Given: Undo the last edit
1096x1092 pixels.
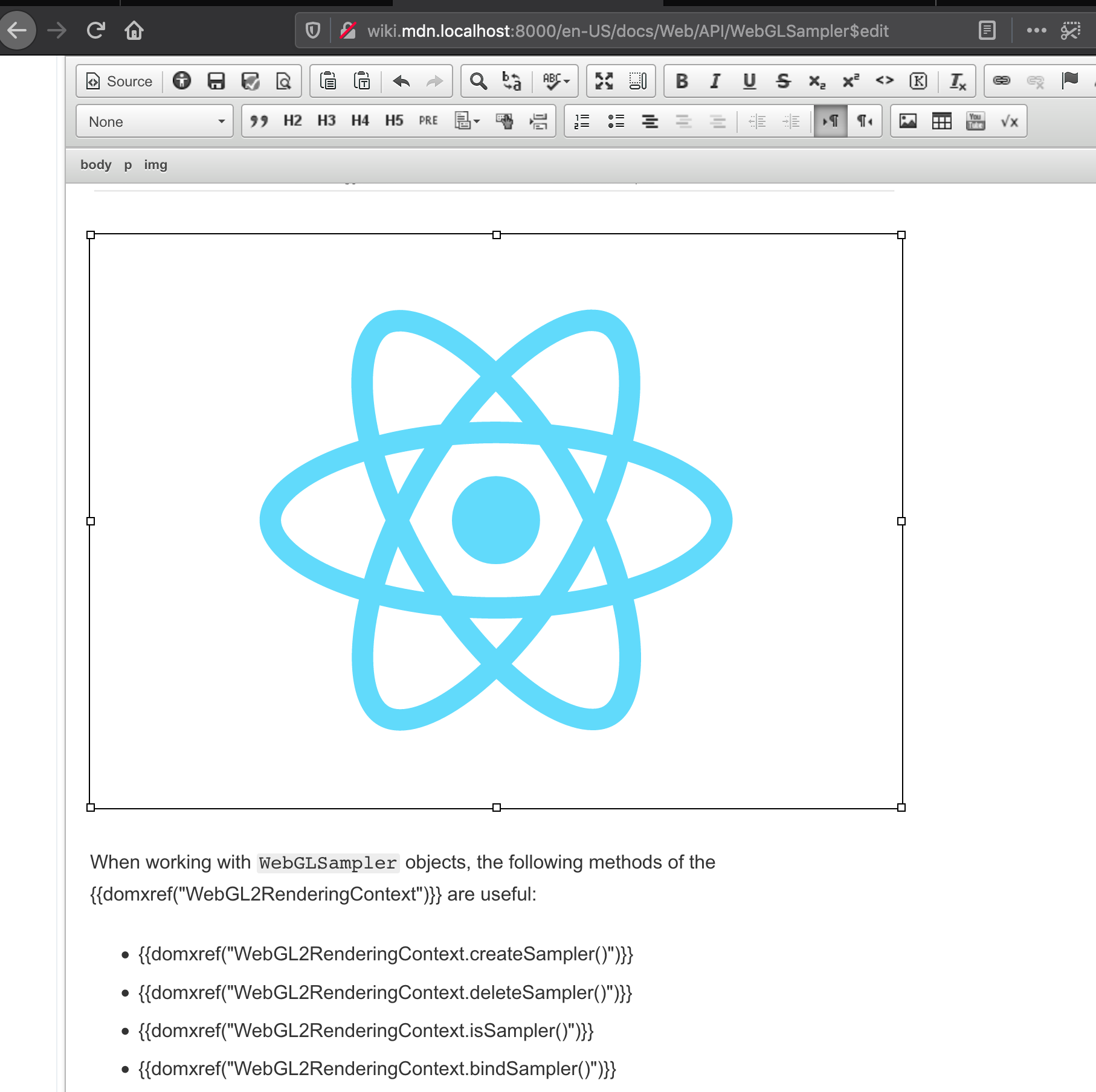Looking at the screenshot, I should tap(401, 81).
